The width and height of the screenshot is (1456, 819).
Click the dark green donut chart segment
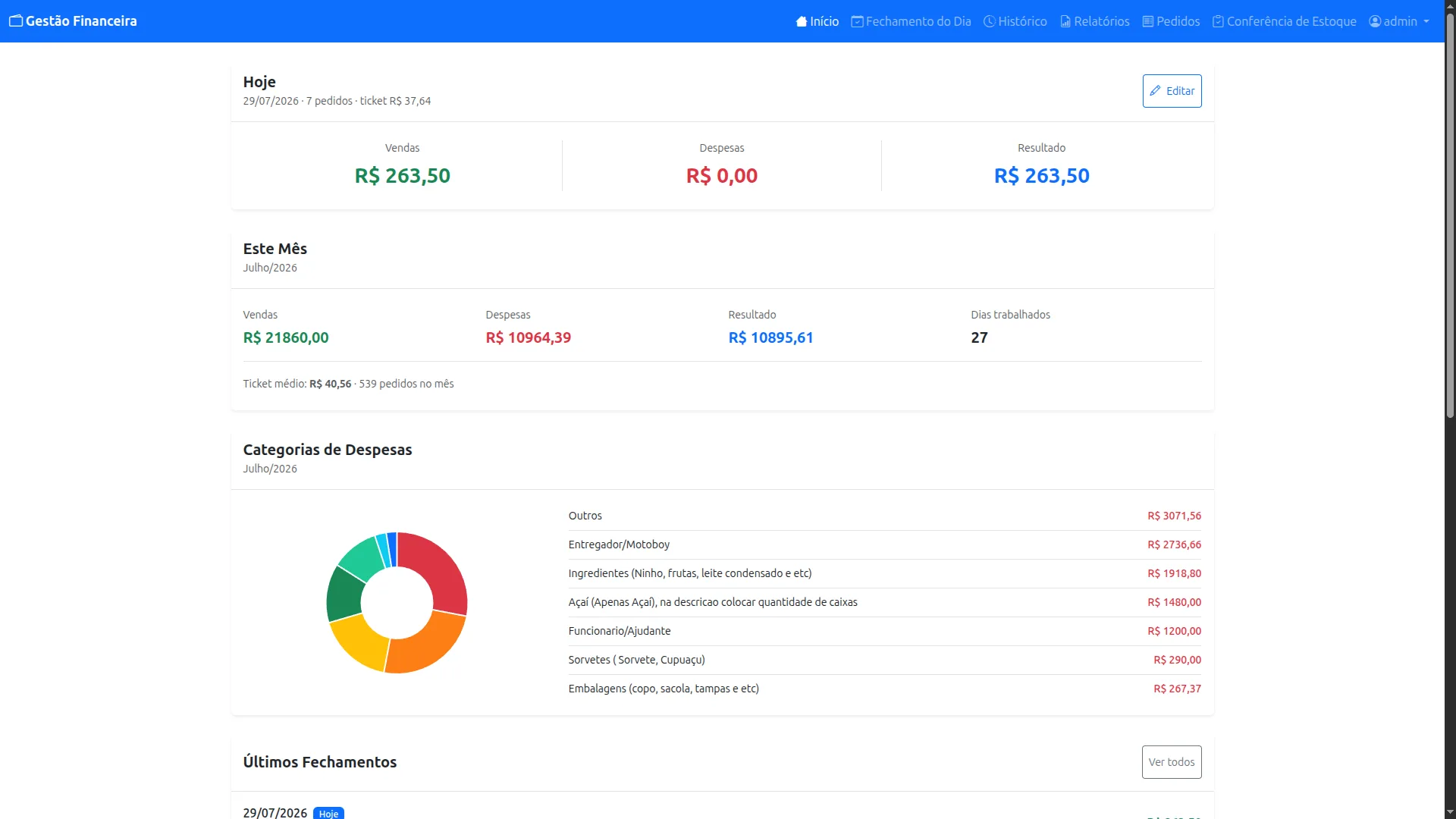[x=344, y=595]
